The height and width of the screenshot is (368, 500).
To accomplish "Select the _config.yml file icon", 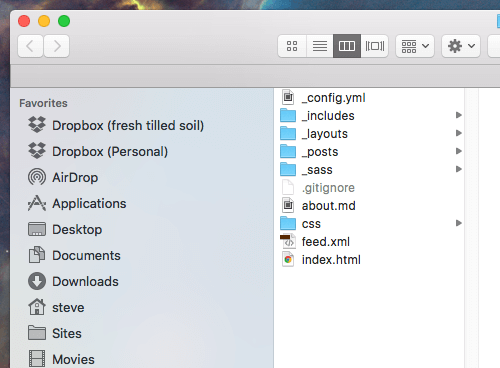I will pyautogui.click(x=288, y=97).
